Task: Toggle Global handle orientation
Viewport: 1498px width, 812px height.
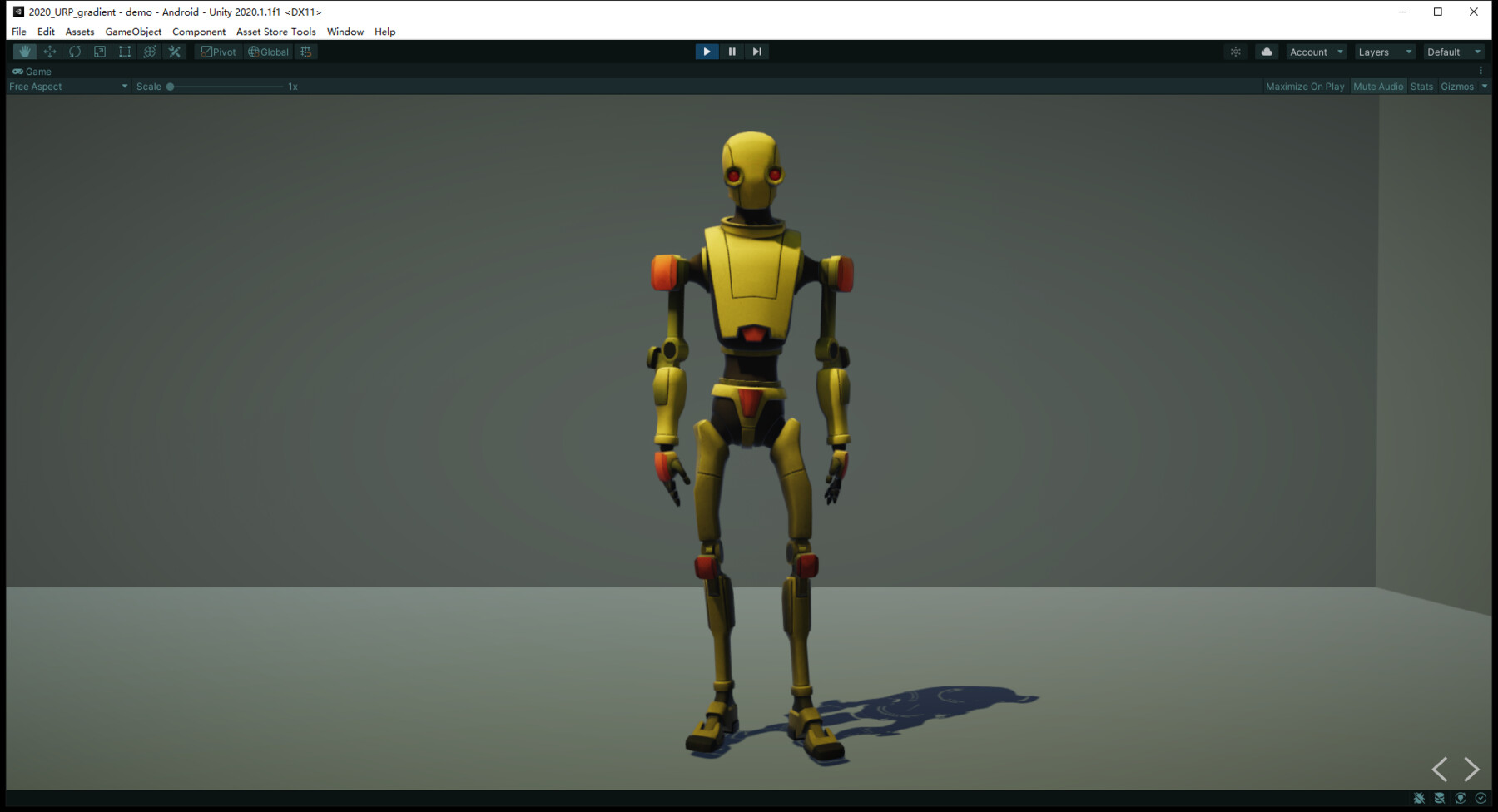Action: point(267,51)
